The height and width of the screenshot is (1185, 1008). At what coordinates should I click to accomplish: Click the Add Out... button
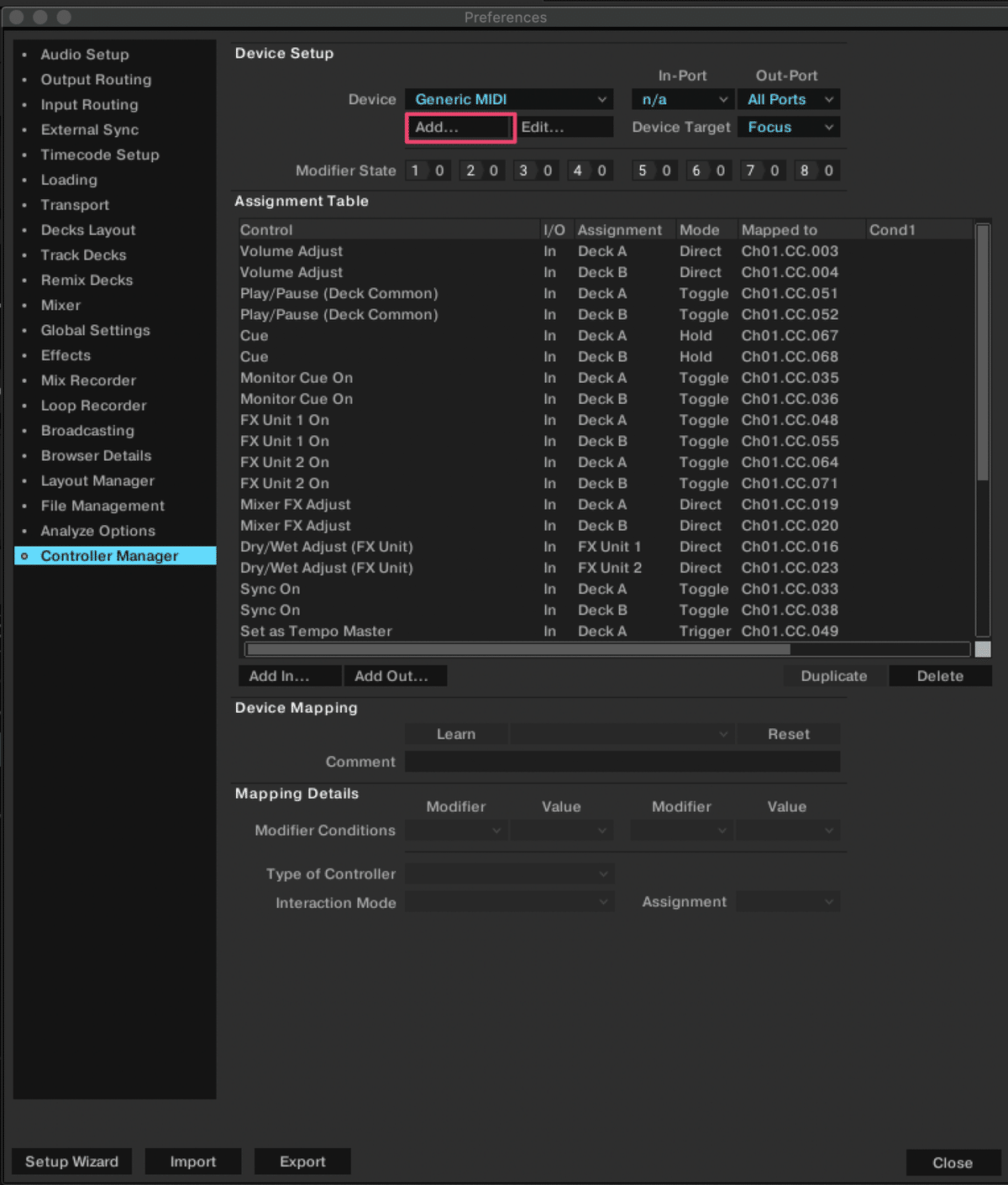pos(395,676)
